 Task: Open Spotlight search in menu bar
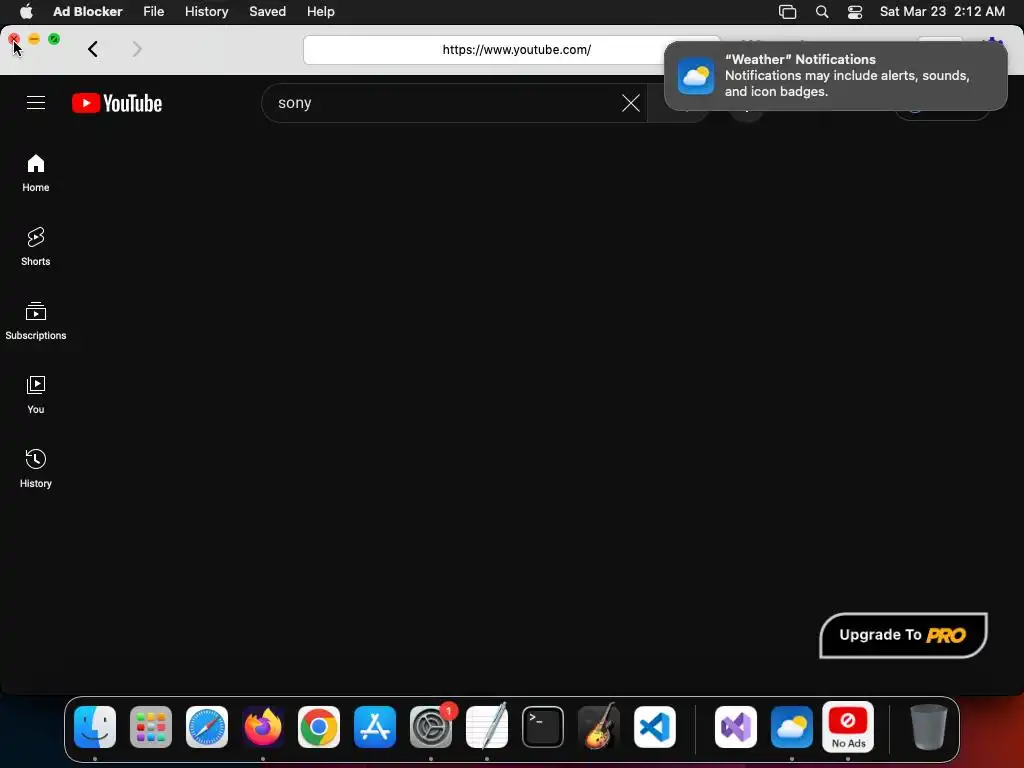pos(822,12)
